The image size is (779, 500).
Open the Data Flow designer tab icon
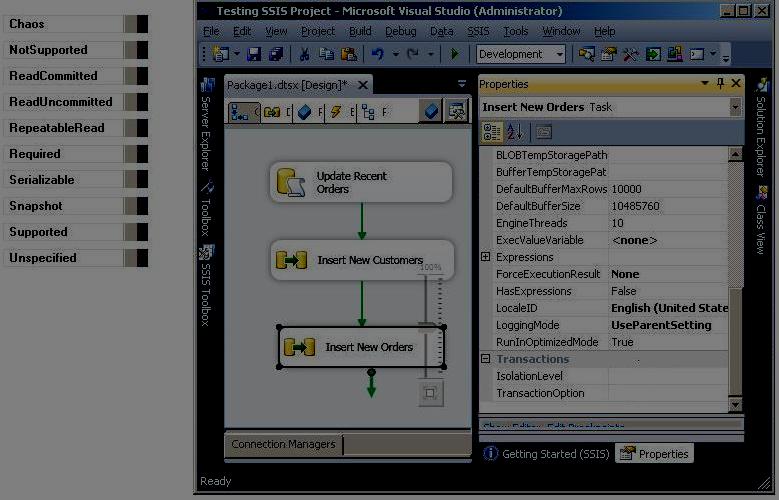click(272, 112)
